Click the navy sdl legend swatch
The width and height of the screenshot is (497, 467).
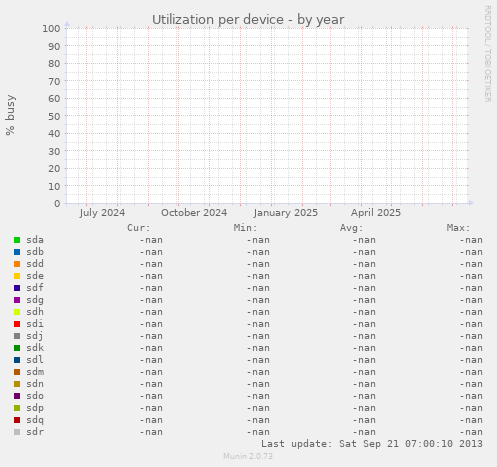17,360
